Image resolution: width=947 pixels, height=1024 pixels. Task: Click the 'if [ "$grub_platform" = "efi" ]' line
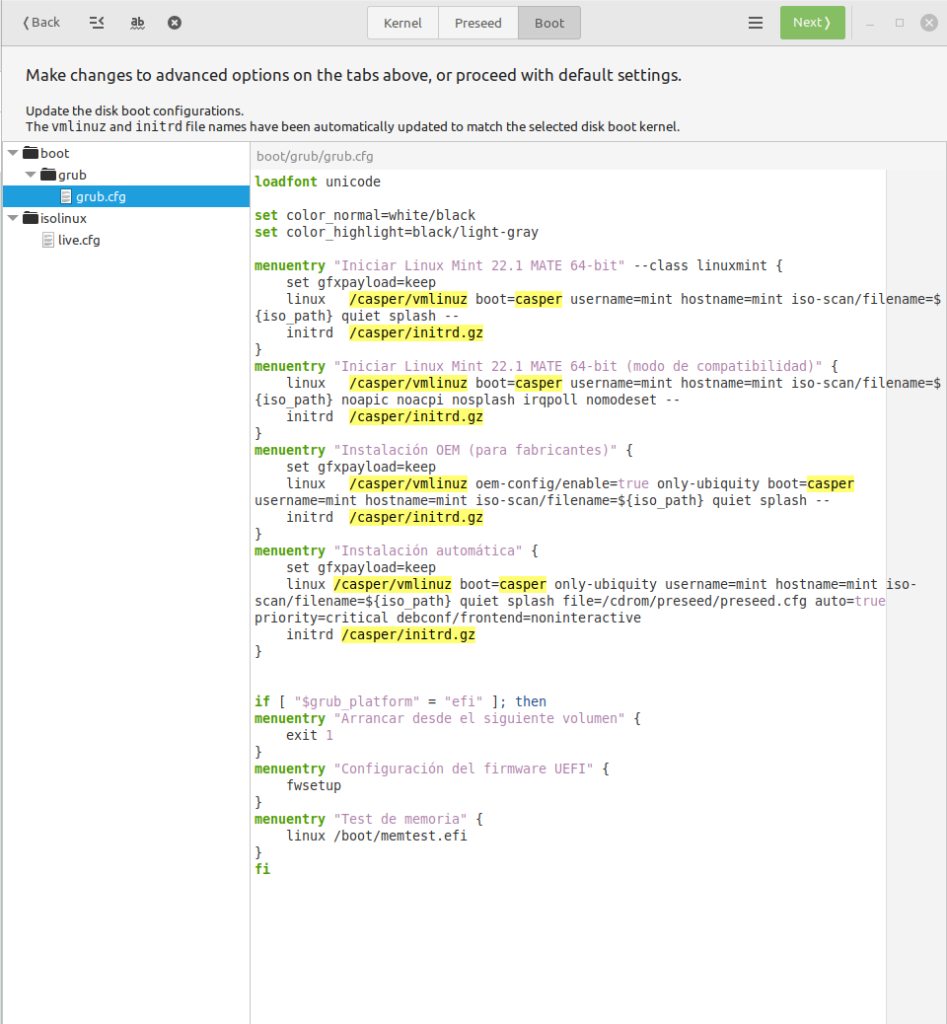[x=400, y=701]
